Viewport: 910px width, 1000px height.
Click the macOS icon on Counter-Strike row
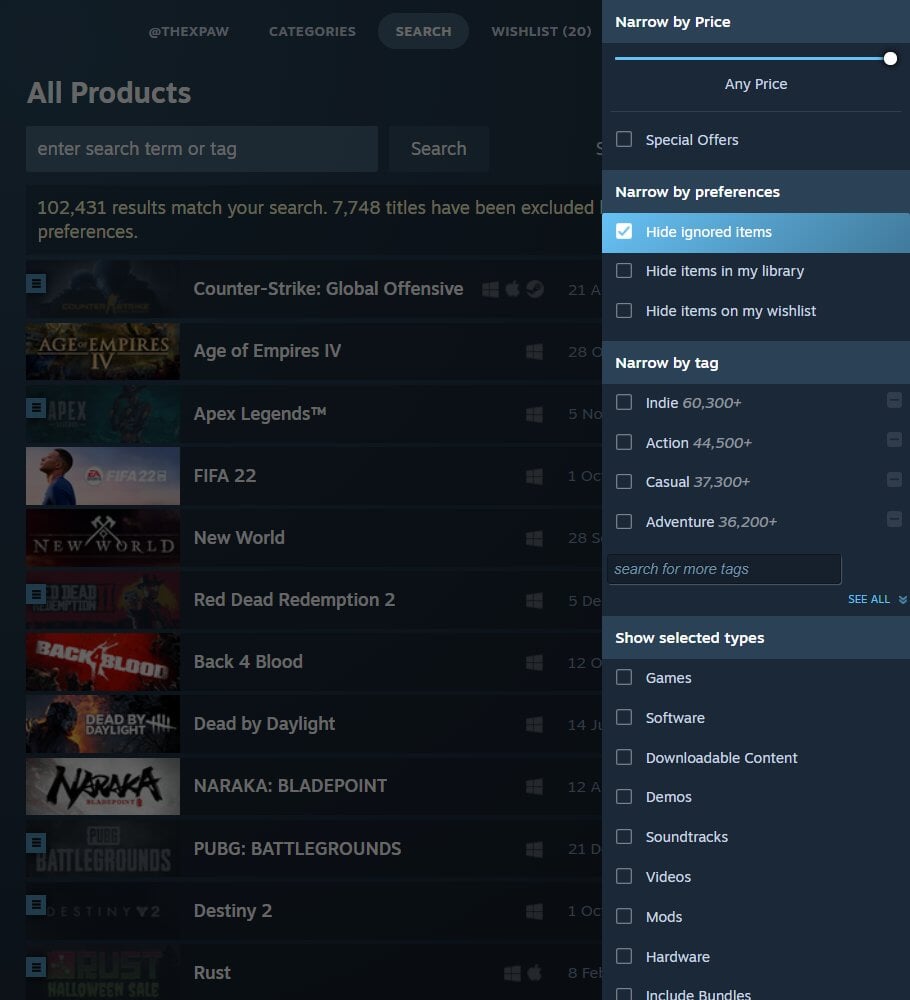(513, 289)
